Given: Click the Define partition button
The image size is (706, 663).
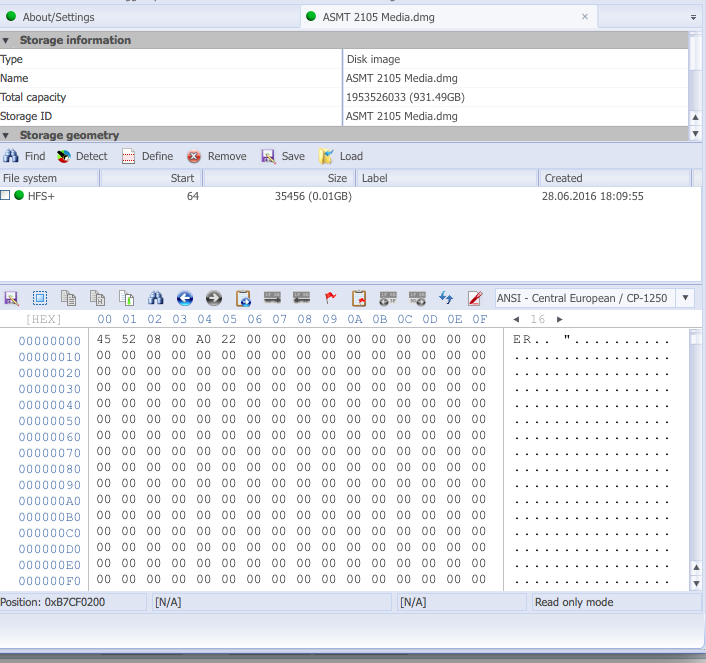Looking at the screenshot, I should (x=148, y=156).
